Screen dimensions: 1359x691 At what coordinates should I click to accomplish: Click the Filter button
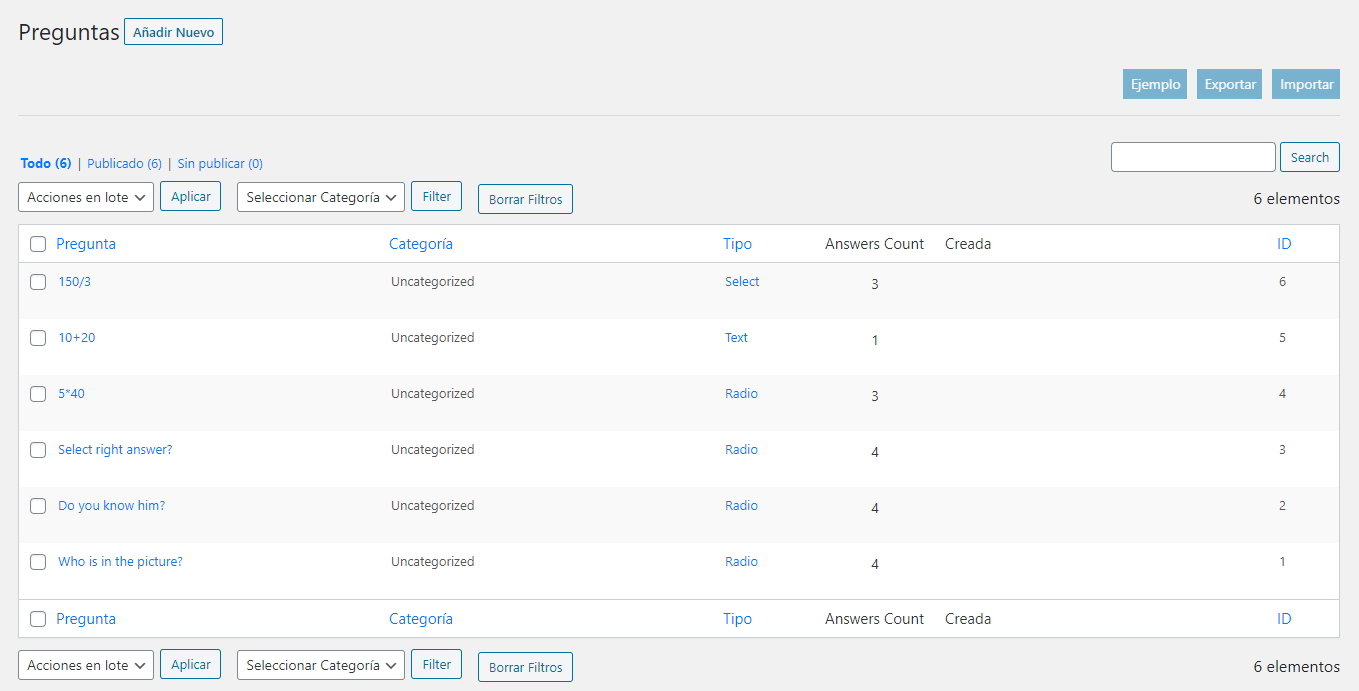coord(436,196)
